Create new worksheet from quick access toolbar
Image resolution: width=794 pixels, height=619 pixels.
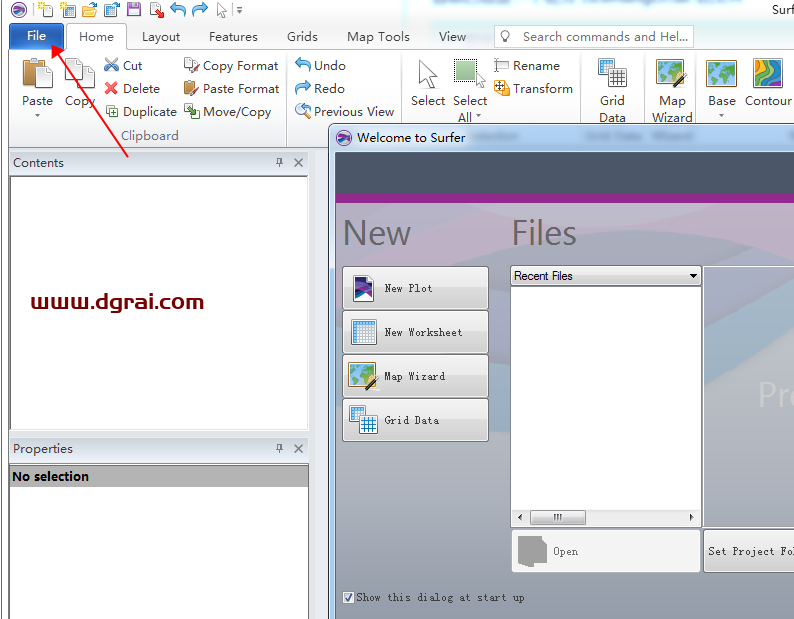pos(67,9)
